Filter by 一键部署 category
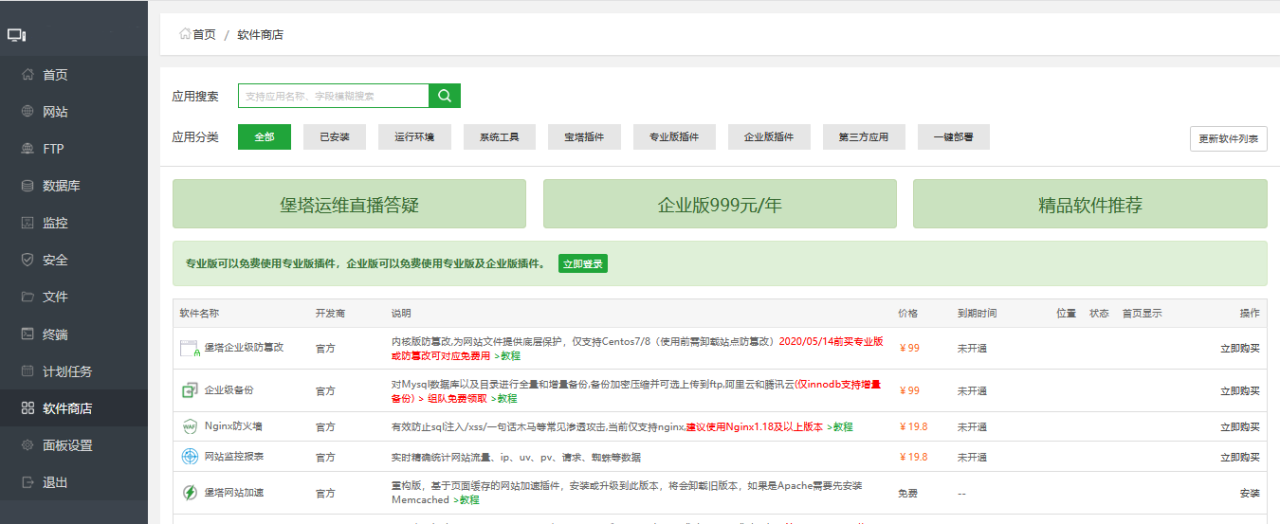The height and width of the screenshot is (524, 1280). click(953, 137)
